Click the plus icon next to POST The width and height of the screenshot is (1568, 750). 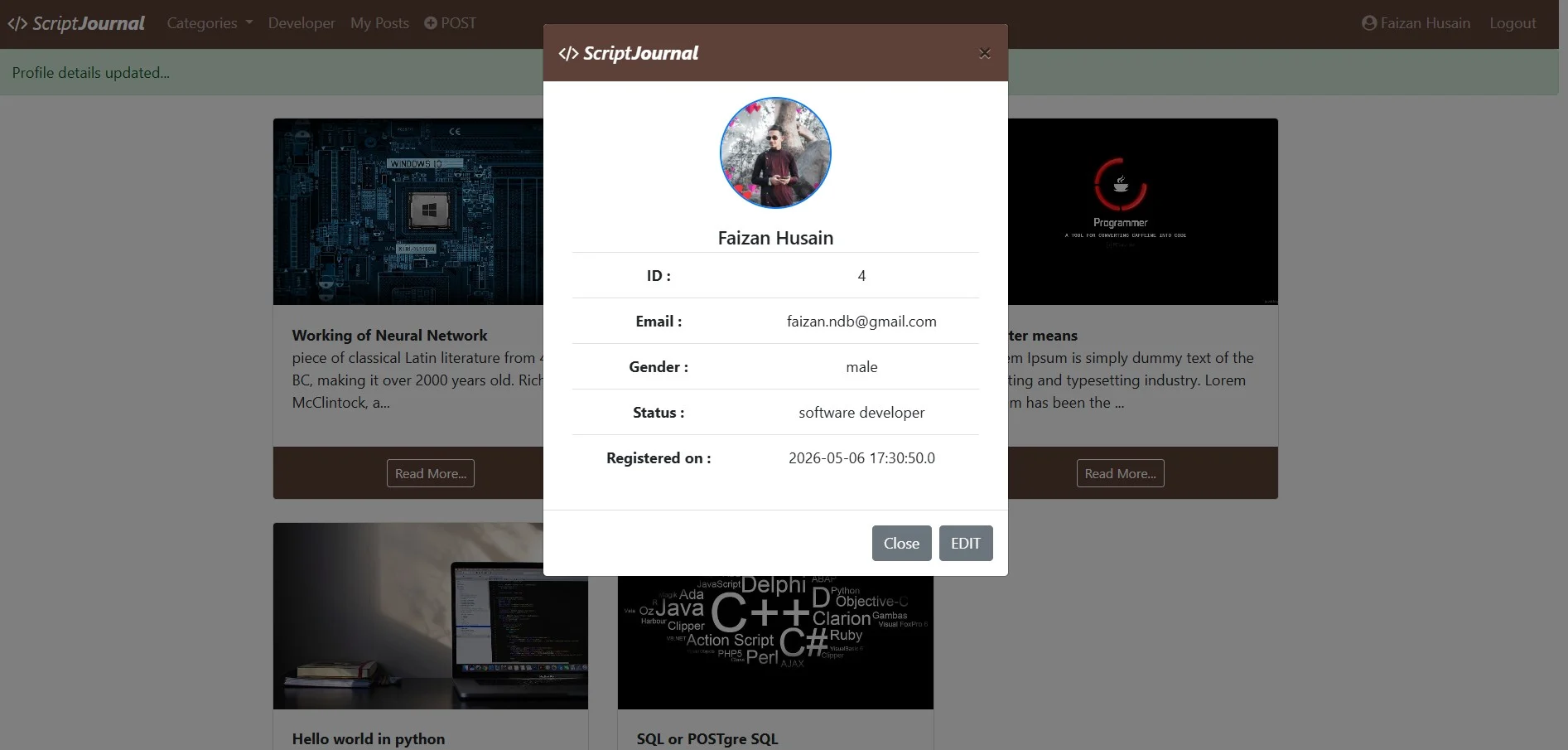(x=431, y=23)
